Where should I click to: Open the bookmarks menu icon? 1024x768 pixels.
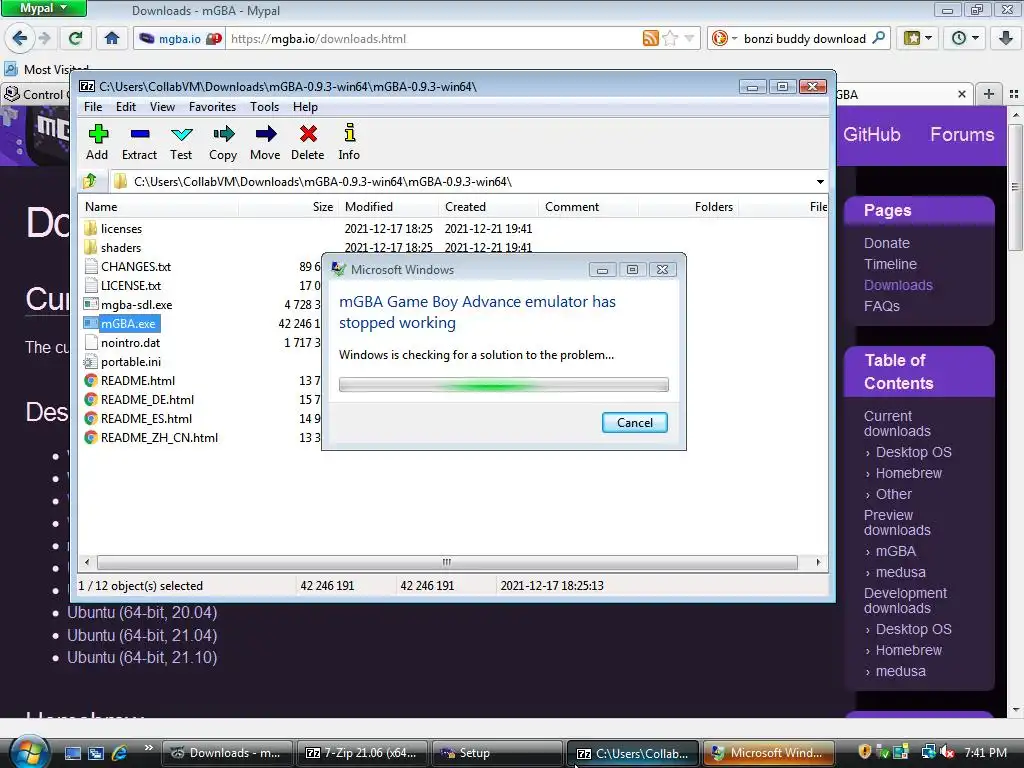pos(912,39)
